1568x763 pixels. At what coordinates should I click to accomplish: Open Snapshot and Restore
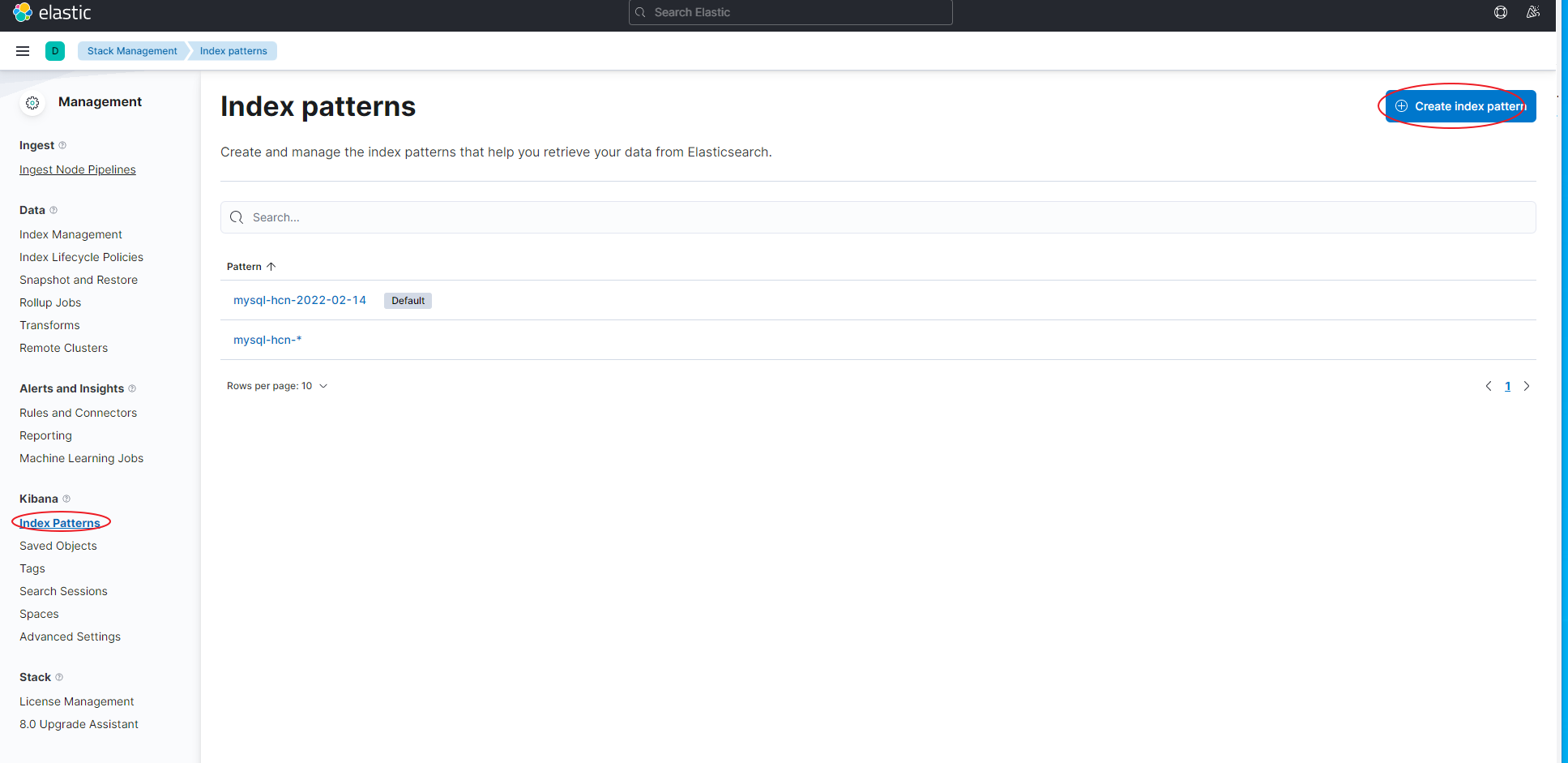point(79,280)
